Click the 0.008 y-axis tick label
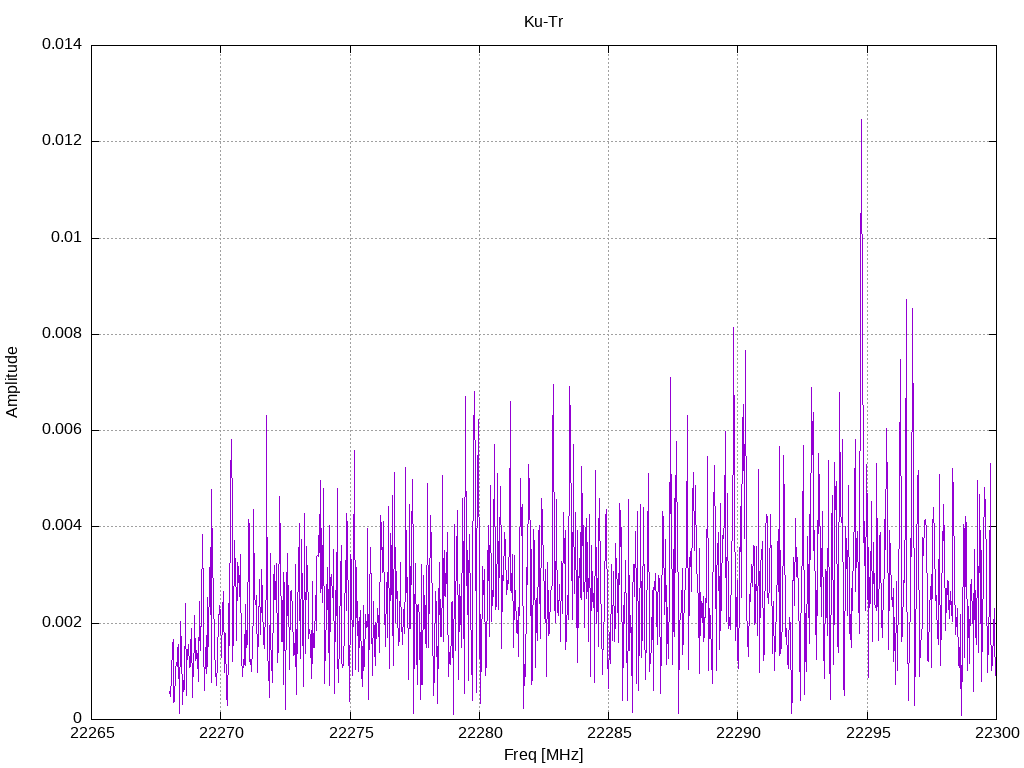The height and width of the screenshot is (768, 1024). click(x=61, y=334)
